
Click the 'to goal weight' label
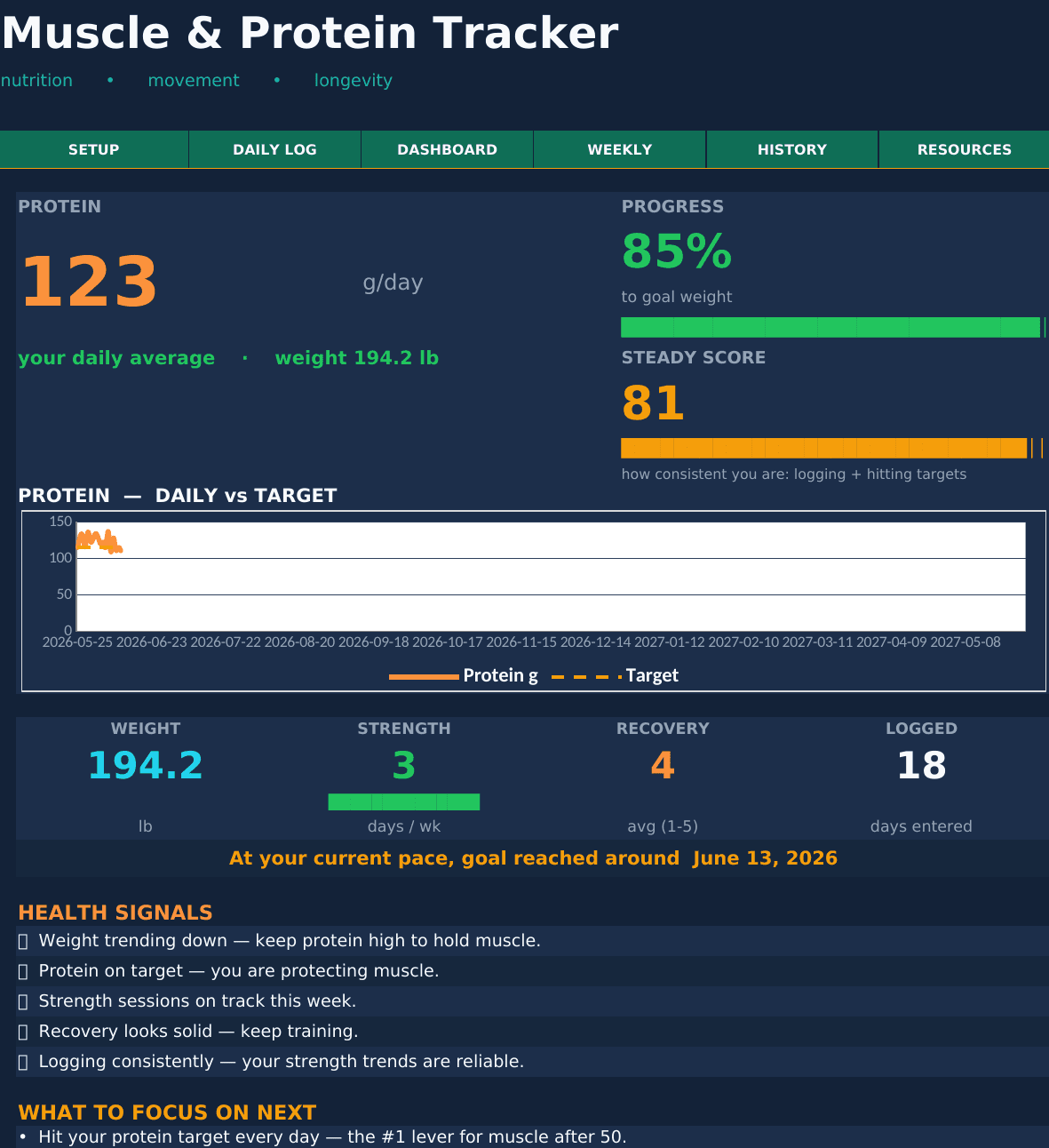[677, 297]
